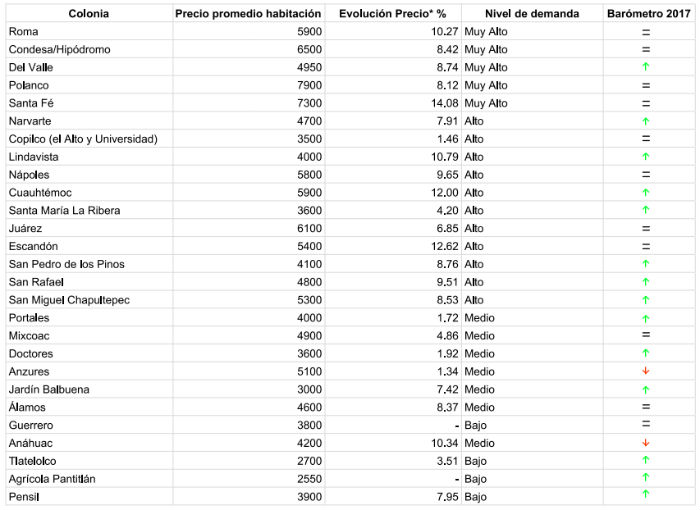Click the Copilco (el Alto y Universidad) cell
Image resolution: width=700 pixels, height=510 pixels.
pos(83,139)
